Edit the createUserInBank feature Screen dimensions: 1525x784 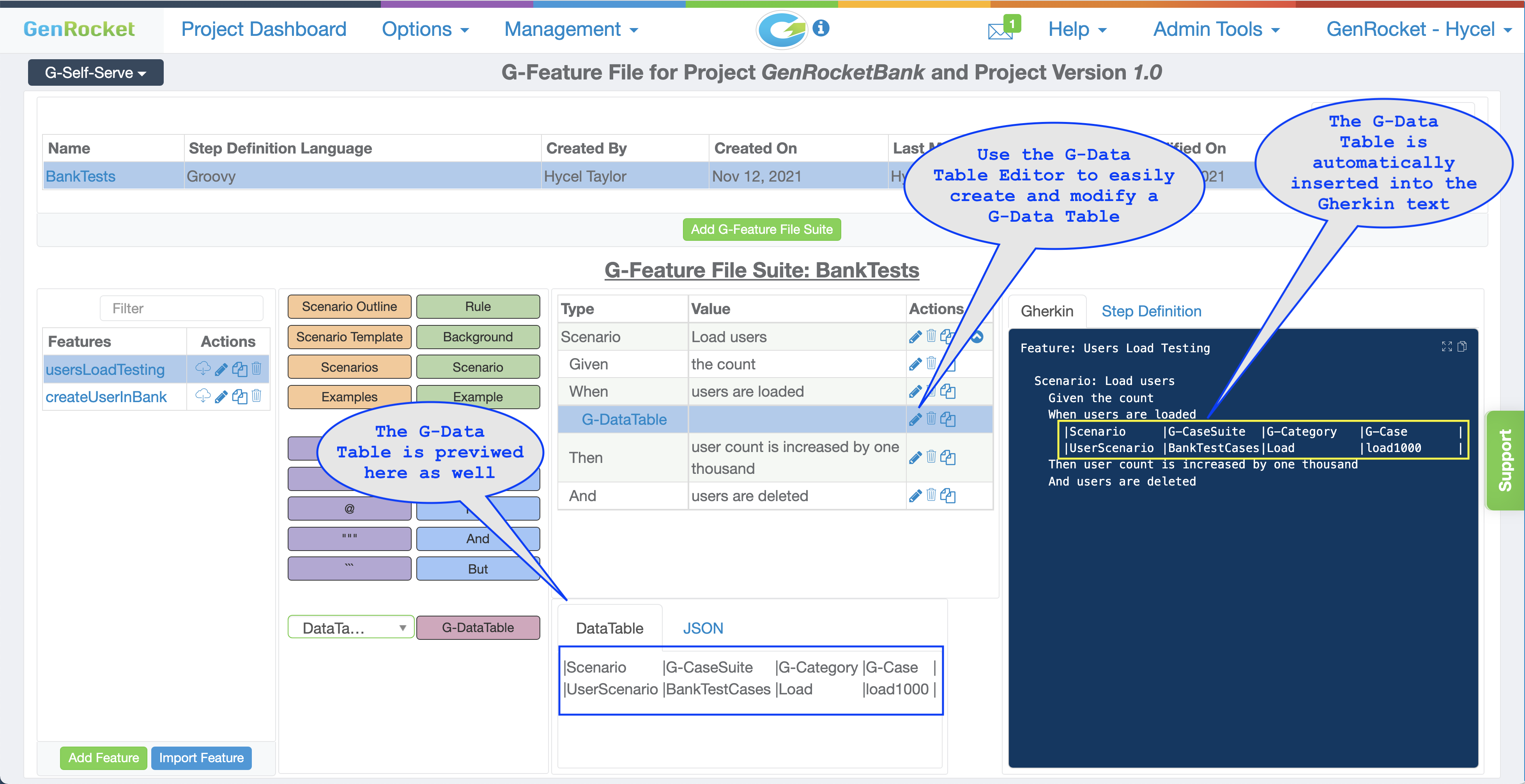[x=221, y=396]
